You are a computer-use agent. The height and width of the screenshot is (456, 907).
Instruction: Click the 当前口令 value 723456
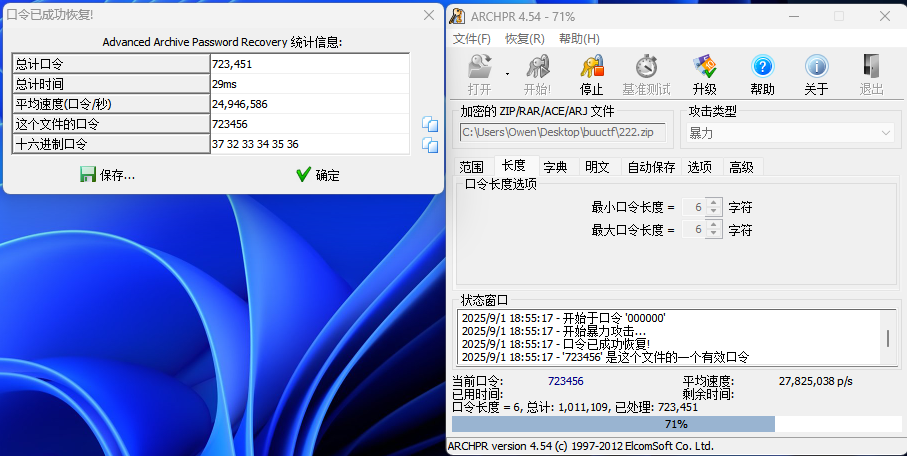566,381
